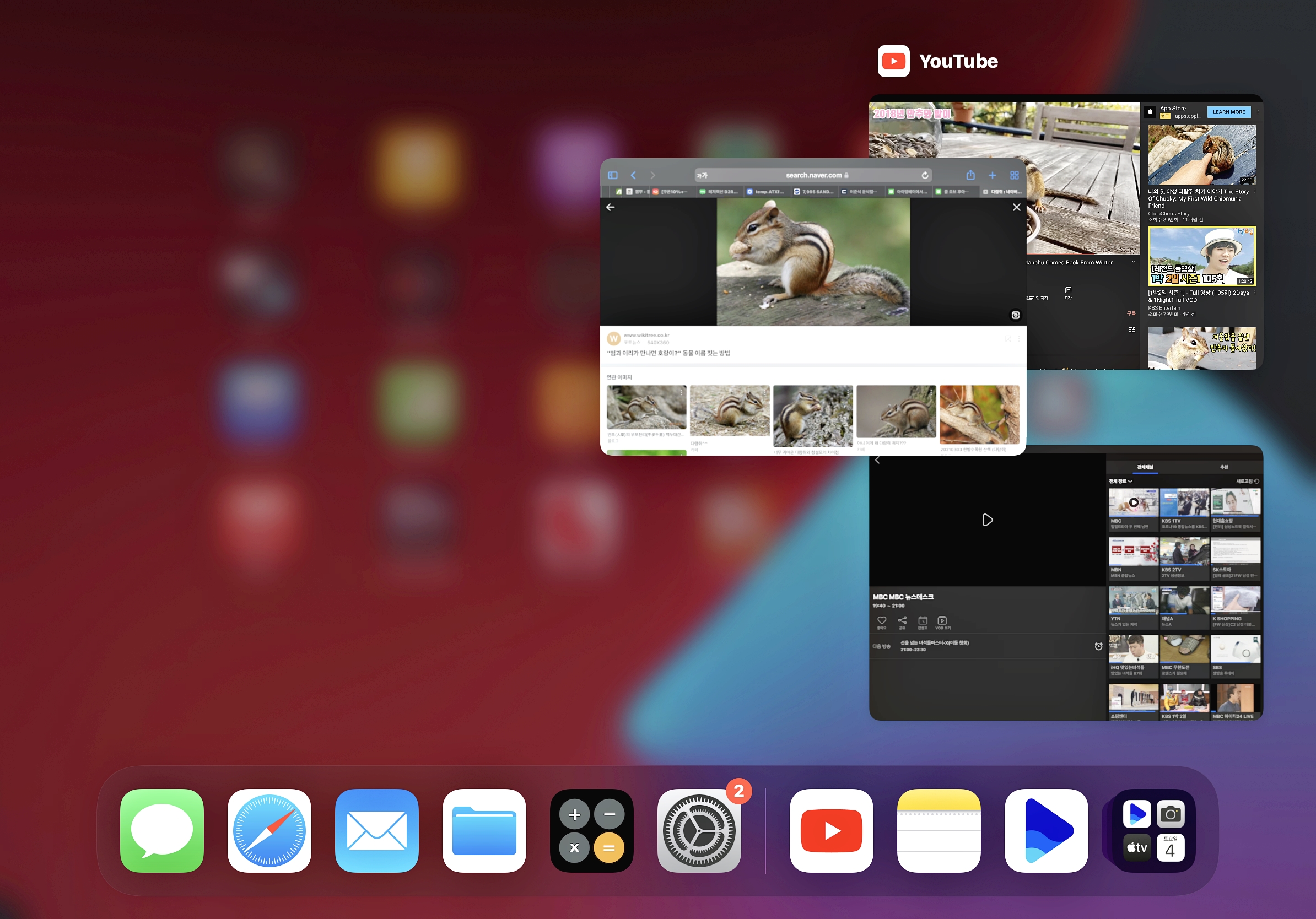Screen dimensions: 1316x919
Task: Switch to the 전체채널 tab
Action: point(1145,468)
